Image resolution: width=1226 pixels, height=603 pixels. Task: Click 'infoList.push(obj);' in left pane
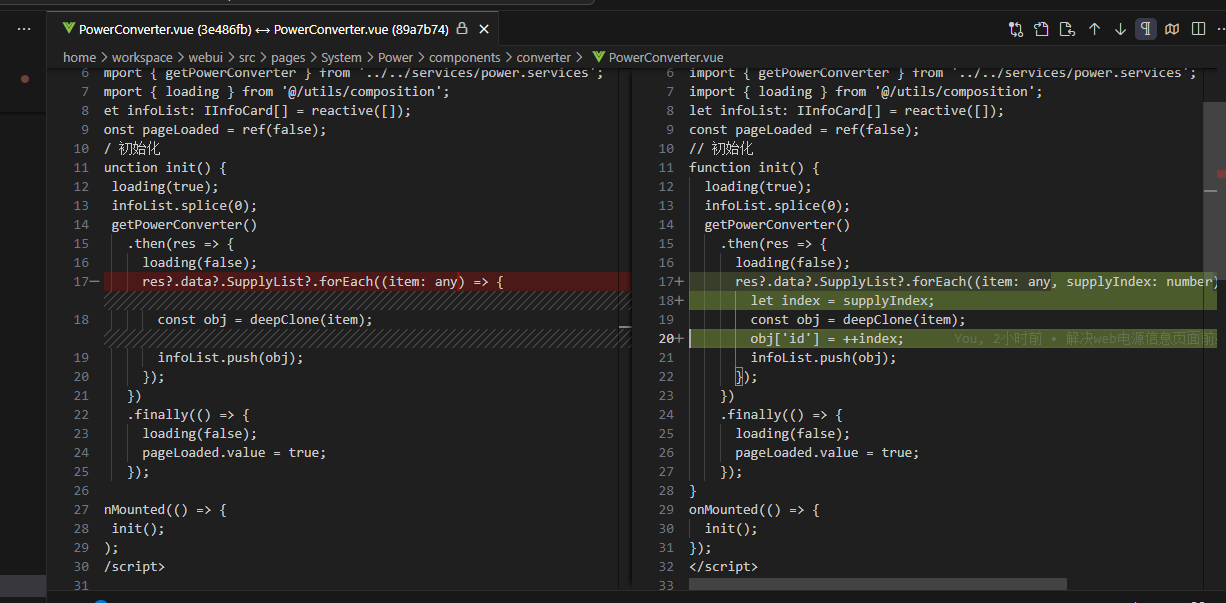(x=230, y=358)
